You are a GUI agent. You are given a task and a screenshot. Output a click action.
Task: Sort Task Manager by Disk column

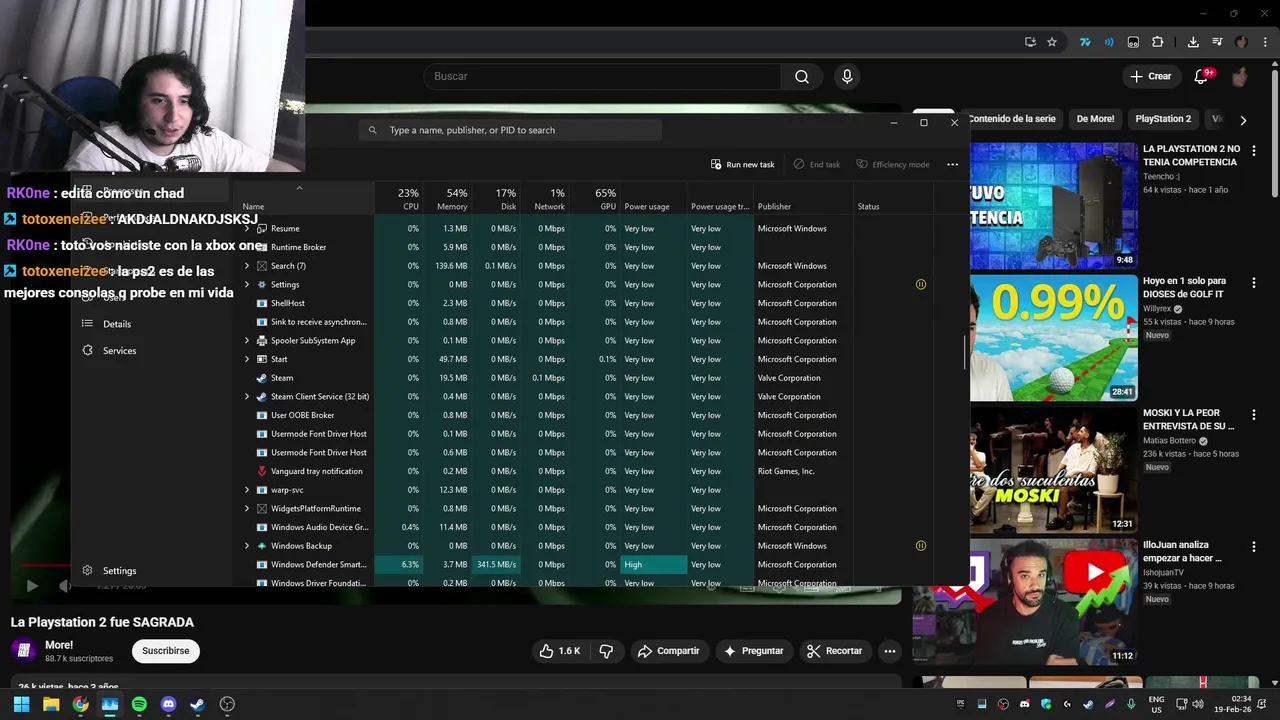(x=496, y=199)
